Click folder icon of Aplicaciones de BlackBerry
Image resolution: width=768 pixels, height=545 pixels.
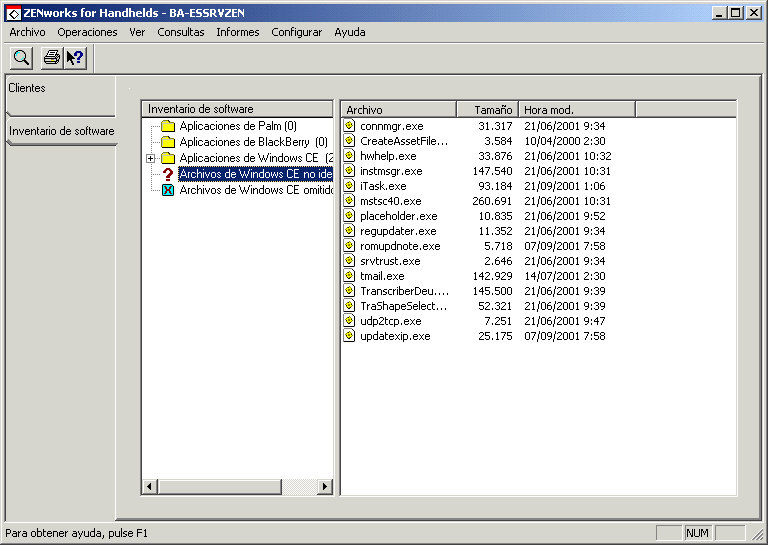click(x=168, y=142)
